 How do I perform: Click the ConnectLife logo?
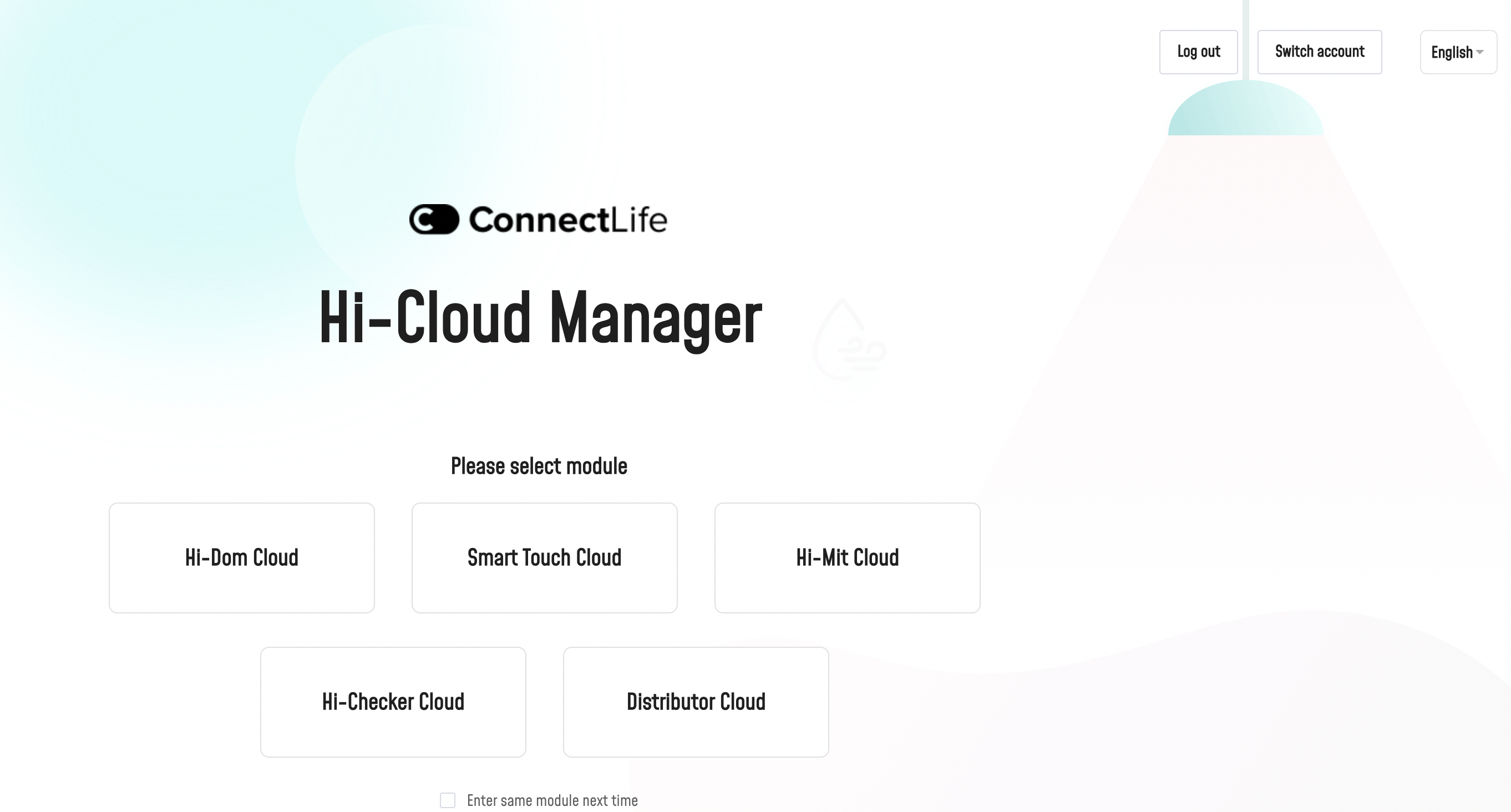[x=539, y=220]
